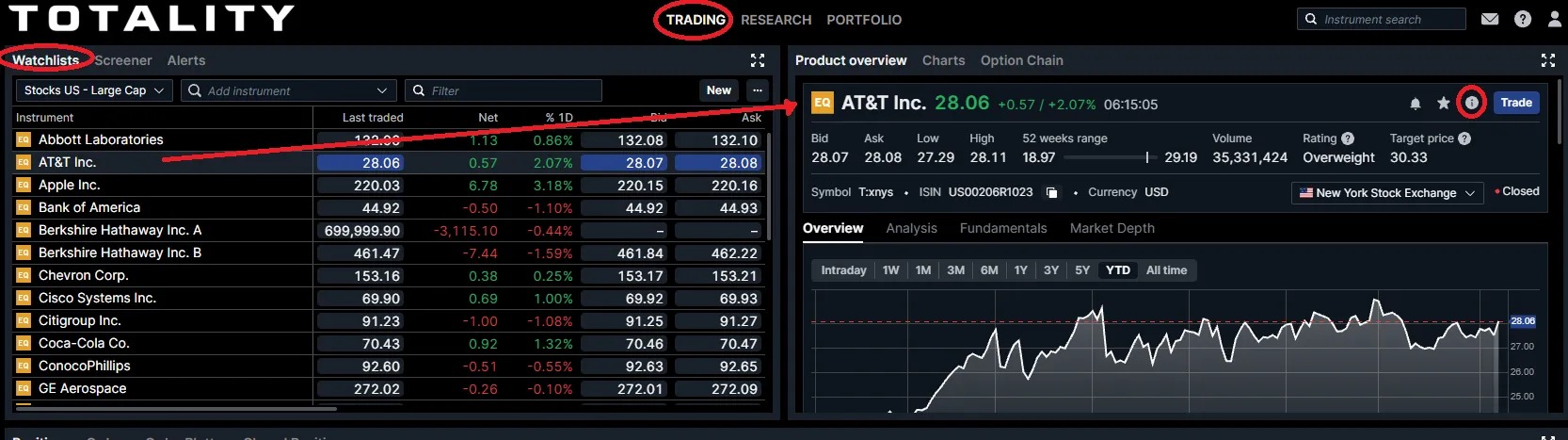Click the EQ badge beside Coca-Cola Co.
The width and height of the screenshot is (1568, 440).
point(24,343)
